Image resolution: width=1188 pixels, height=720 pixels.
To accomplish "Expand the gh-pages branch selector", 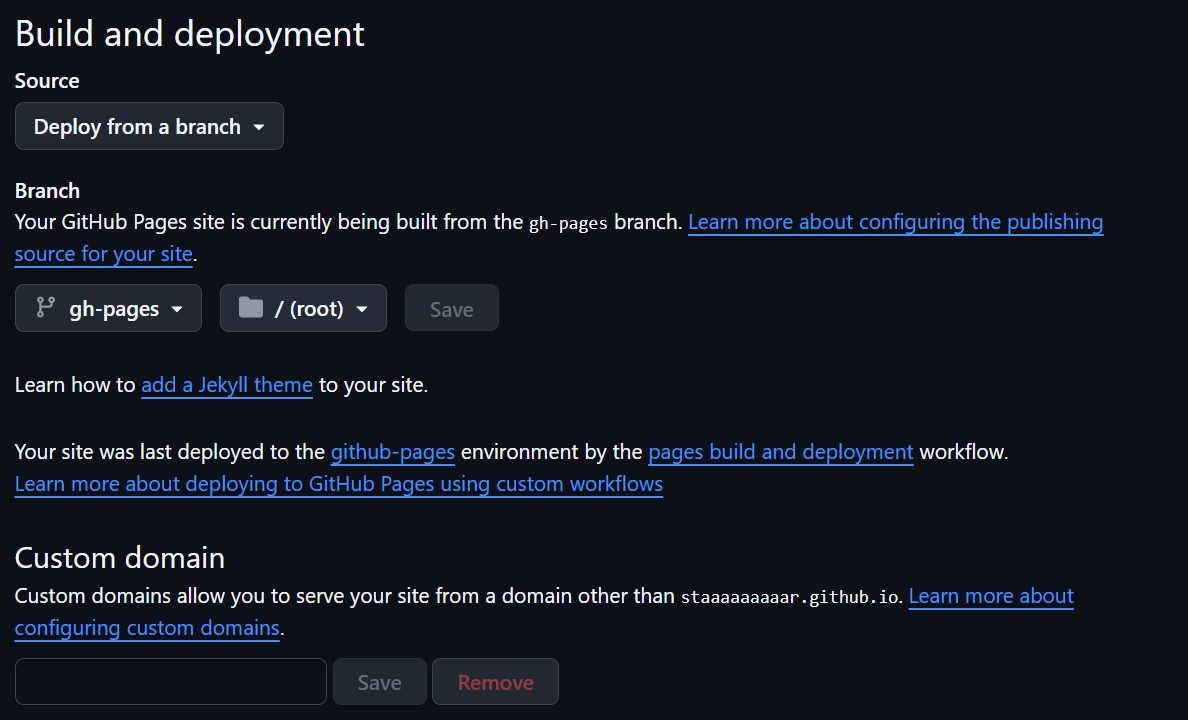I will click(x=108, y=308).
